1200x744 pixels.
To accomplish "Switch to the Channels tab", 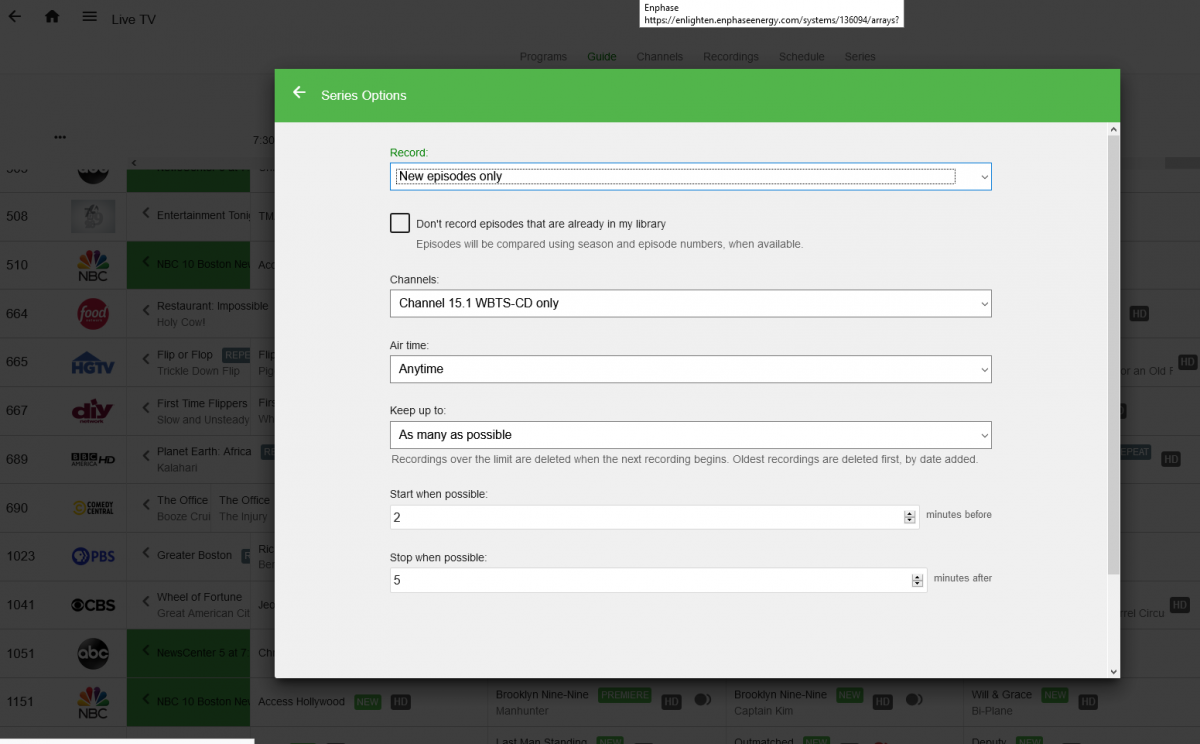I will (x=660, y=57).
